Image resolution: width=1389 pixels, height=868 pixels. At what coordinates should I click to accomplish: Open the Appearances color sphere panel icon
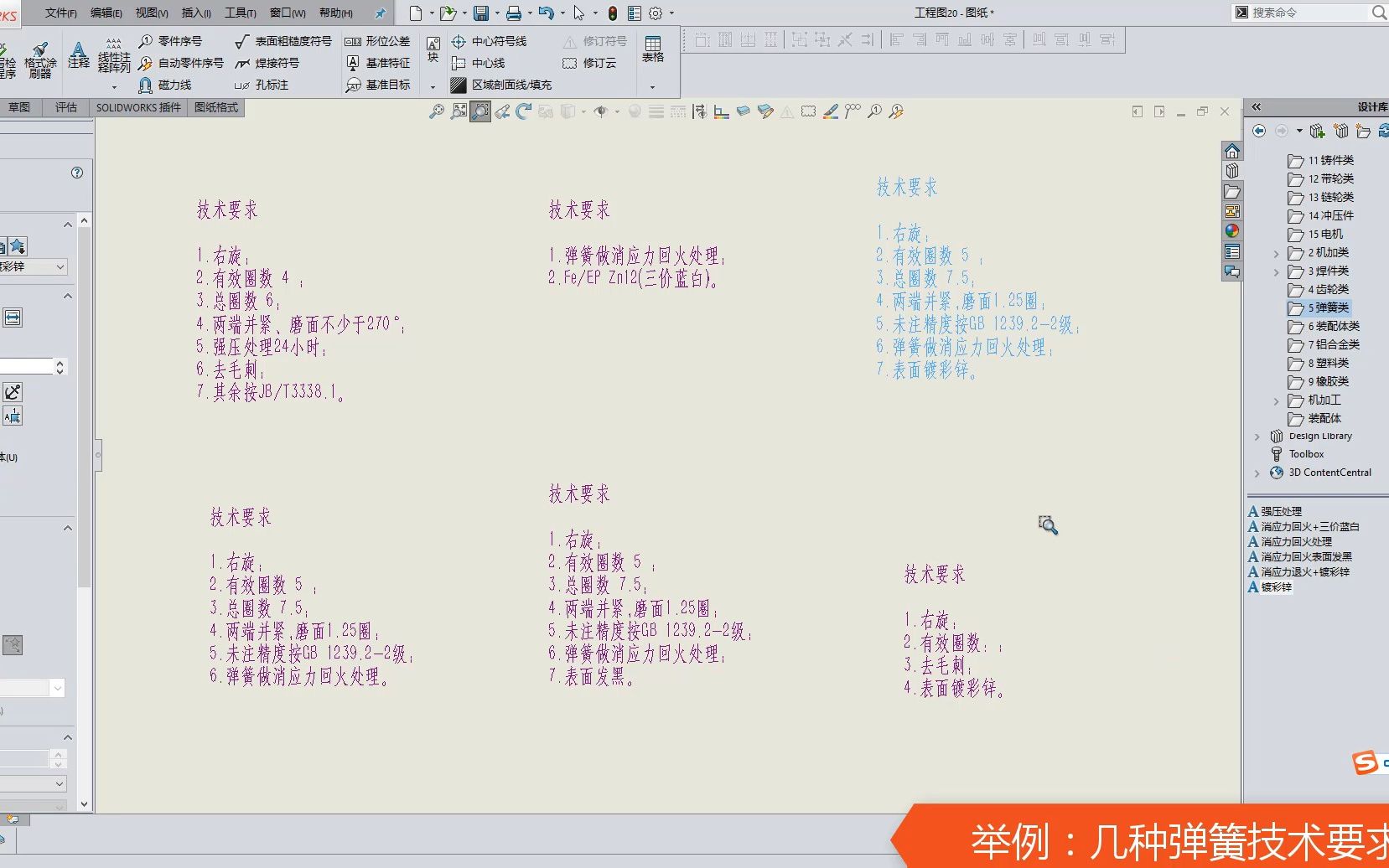(x=1232, y=231)
